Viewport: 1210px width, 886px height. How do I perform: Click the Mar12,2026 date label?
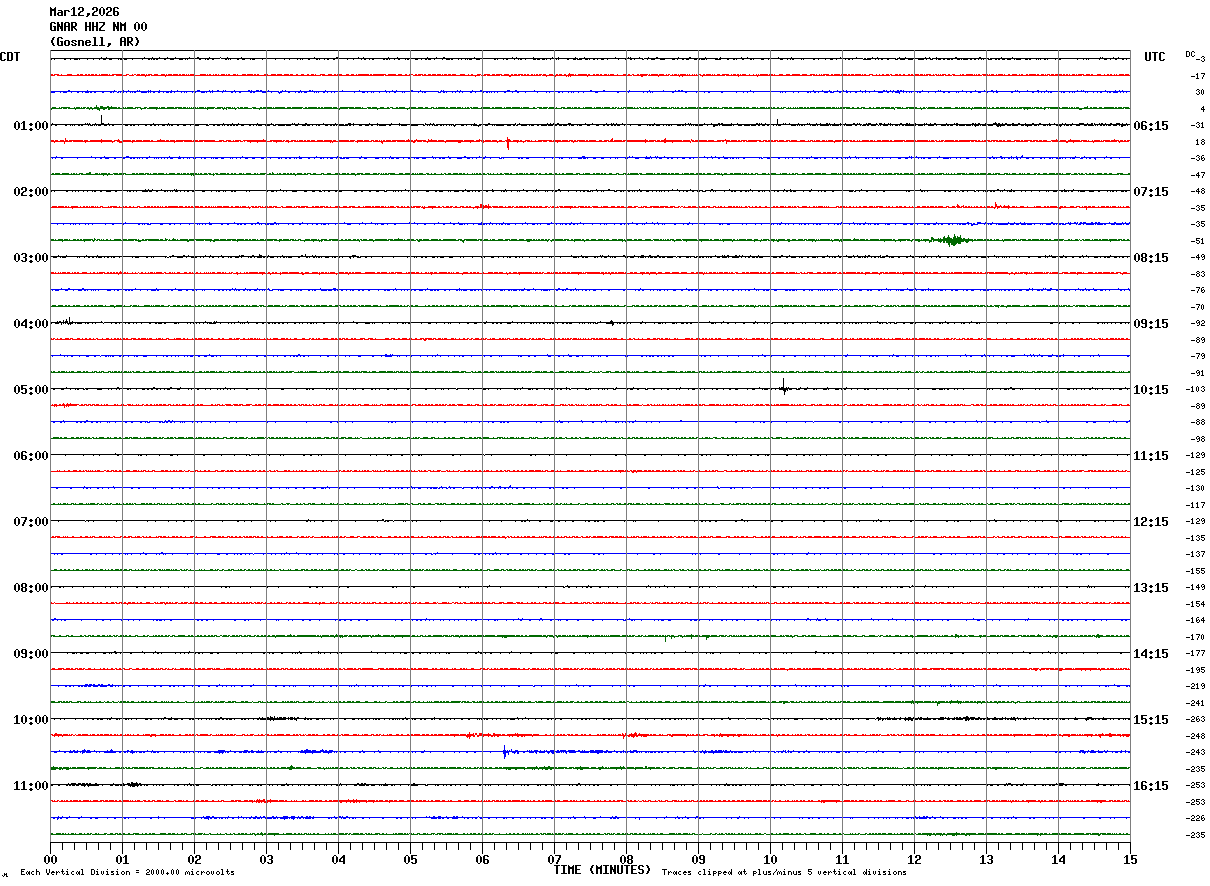pos(84,12)
